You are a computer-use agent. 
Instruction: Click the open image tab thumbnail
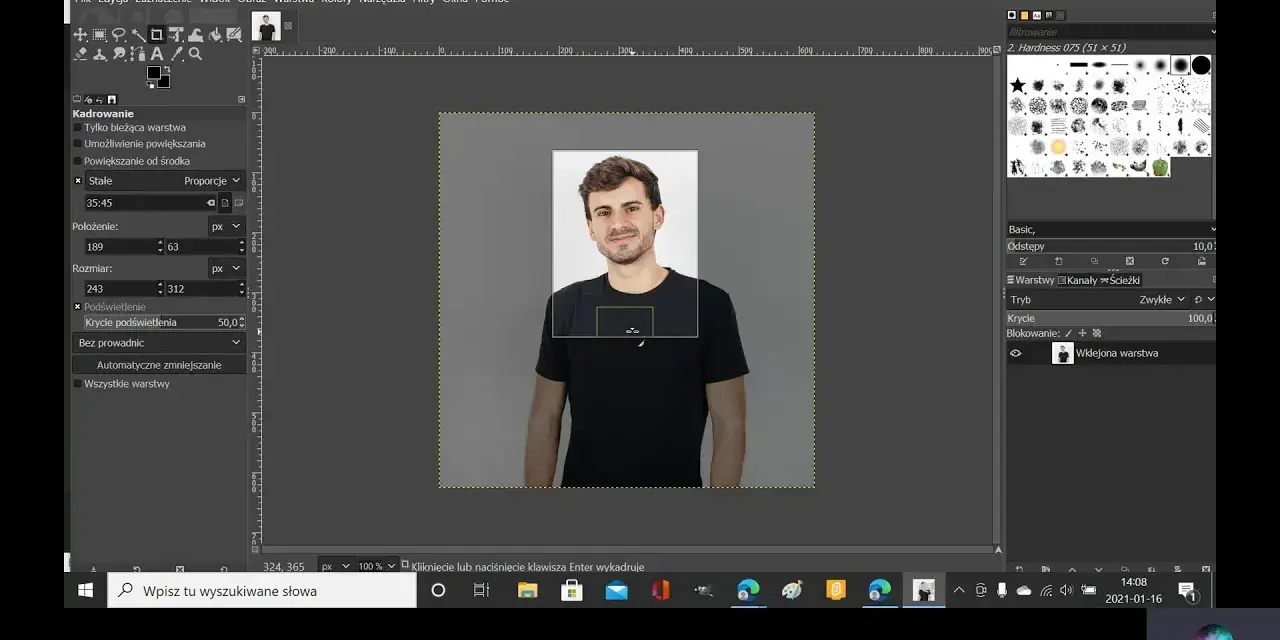click(x=266, y=27)
